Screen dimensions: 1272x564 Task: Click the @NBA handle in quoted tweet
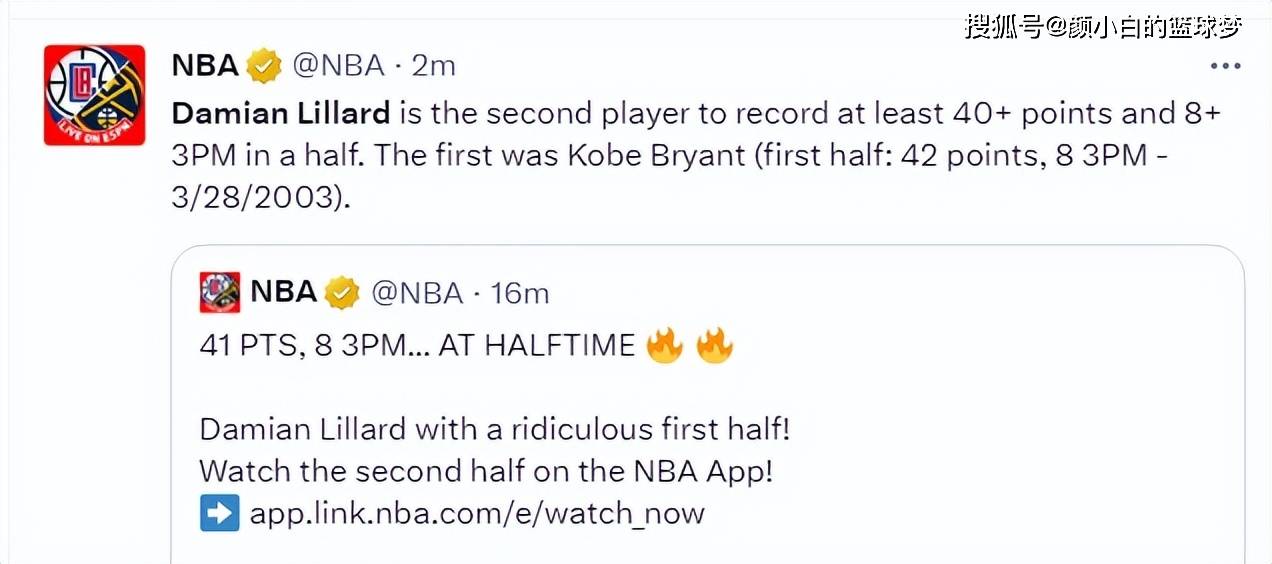click(x=417, y=293)
